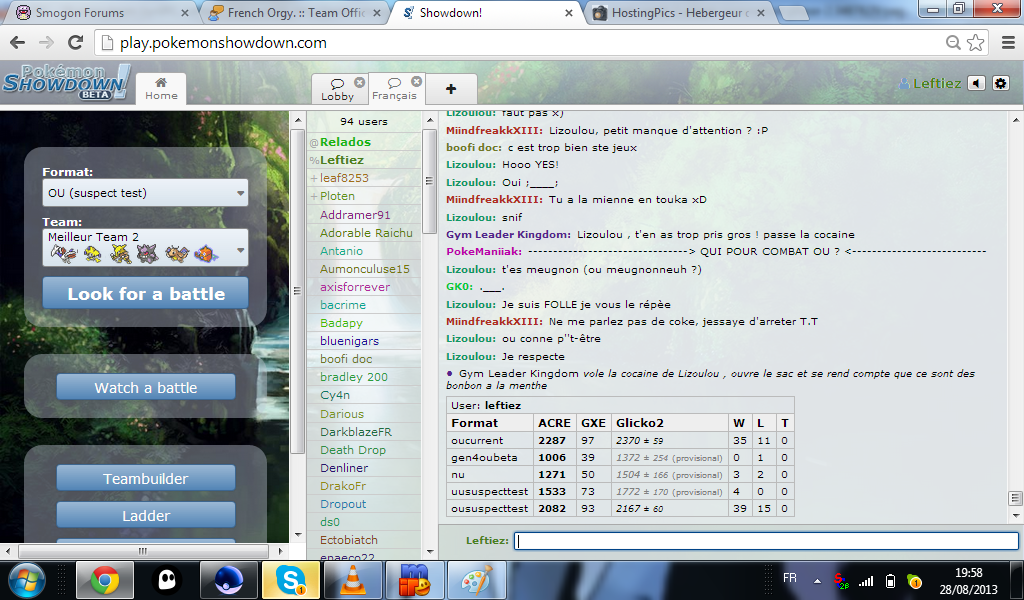Open a new browser tab

(x=793, y=13)
